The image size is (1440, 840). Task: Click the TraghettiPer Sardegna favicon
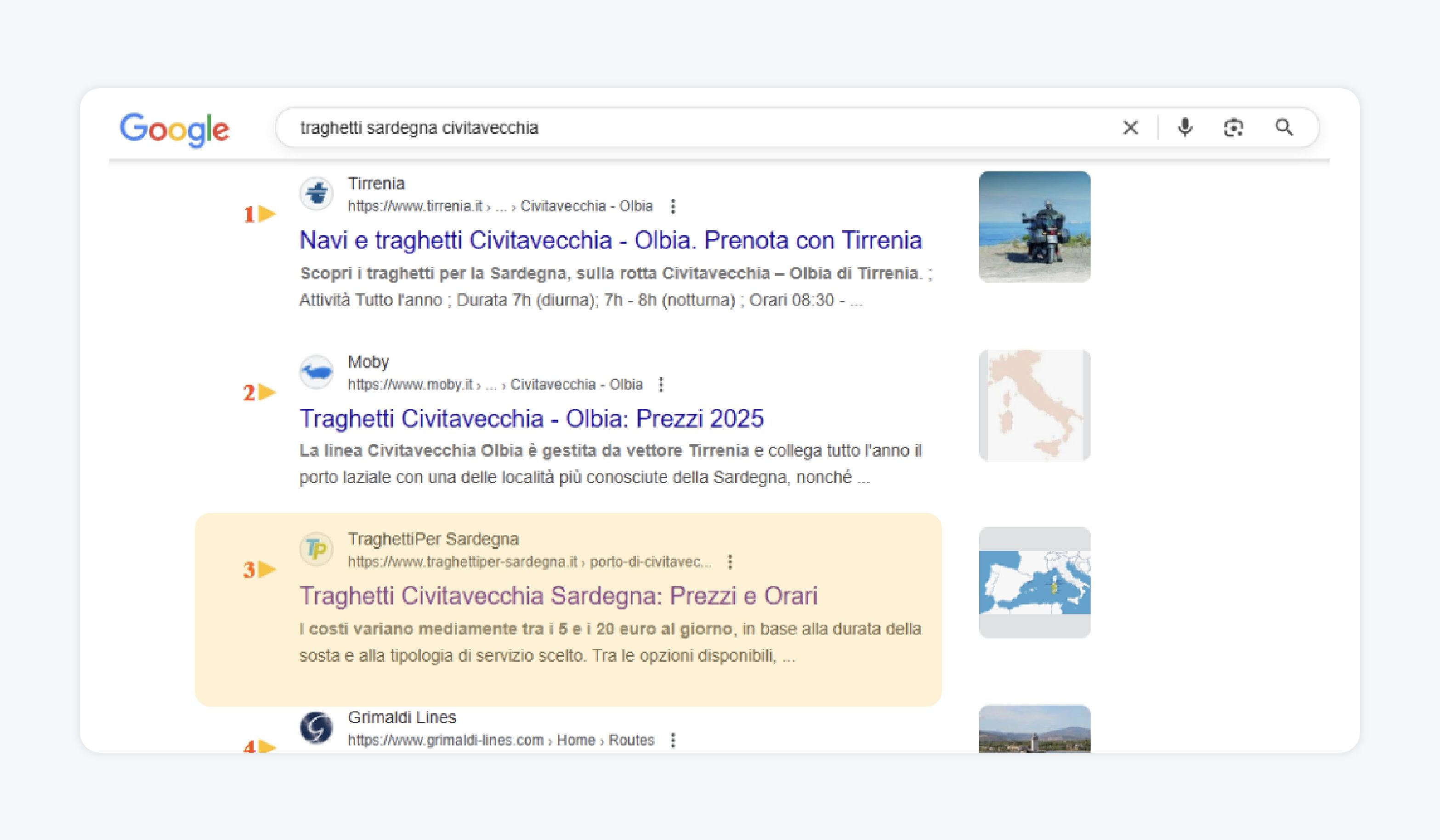[x=317, y=549]
